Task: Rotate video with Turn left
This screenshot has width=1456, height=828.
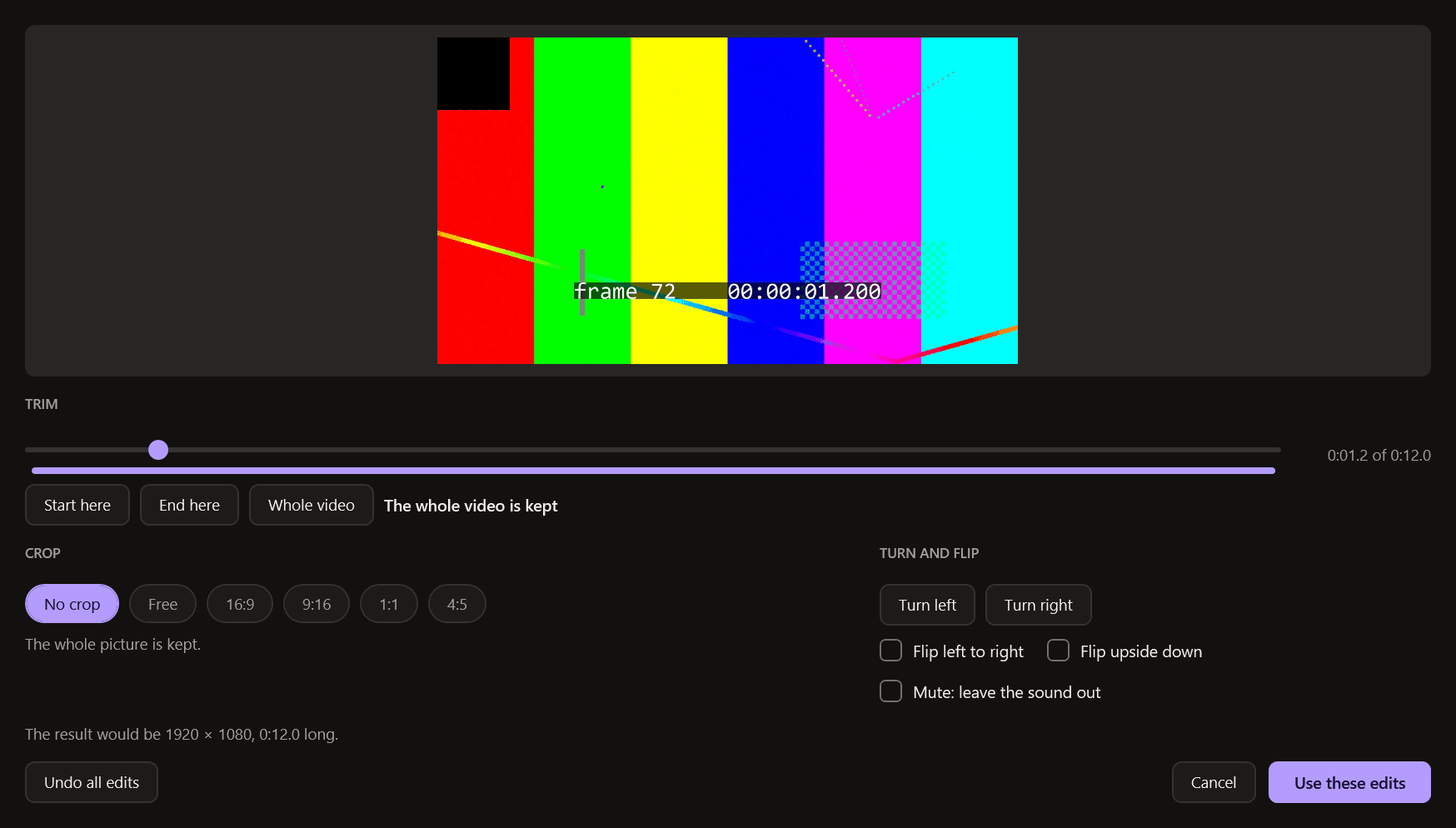Action: (x=927, y=605)
